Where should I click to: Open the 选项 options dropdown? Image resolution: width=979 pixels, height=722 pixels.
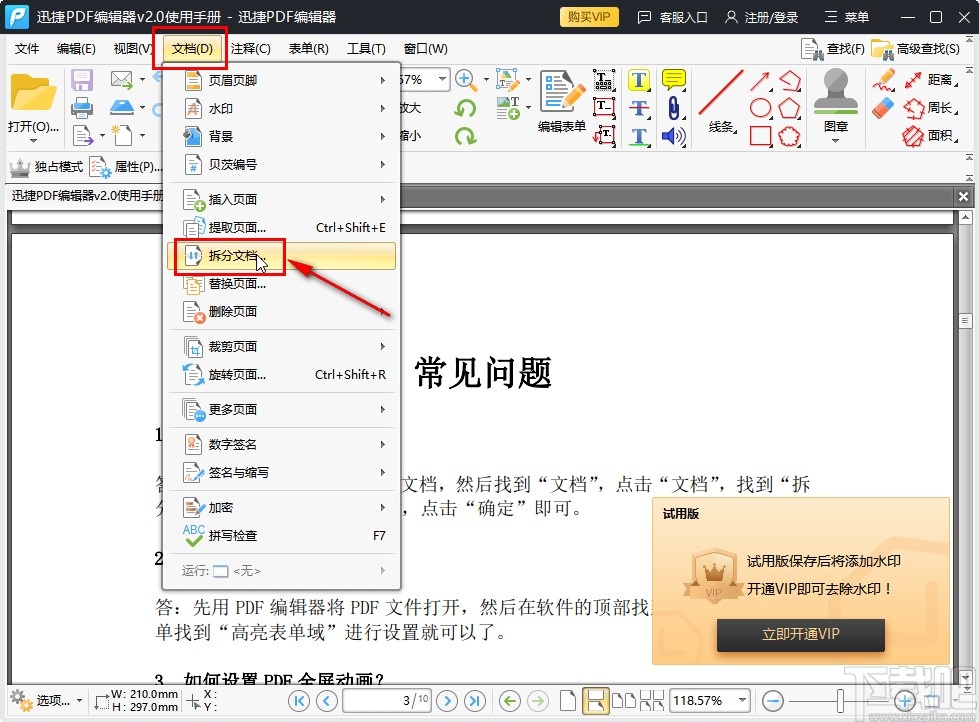[47, 701]
